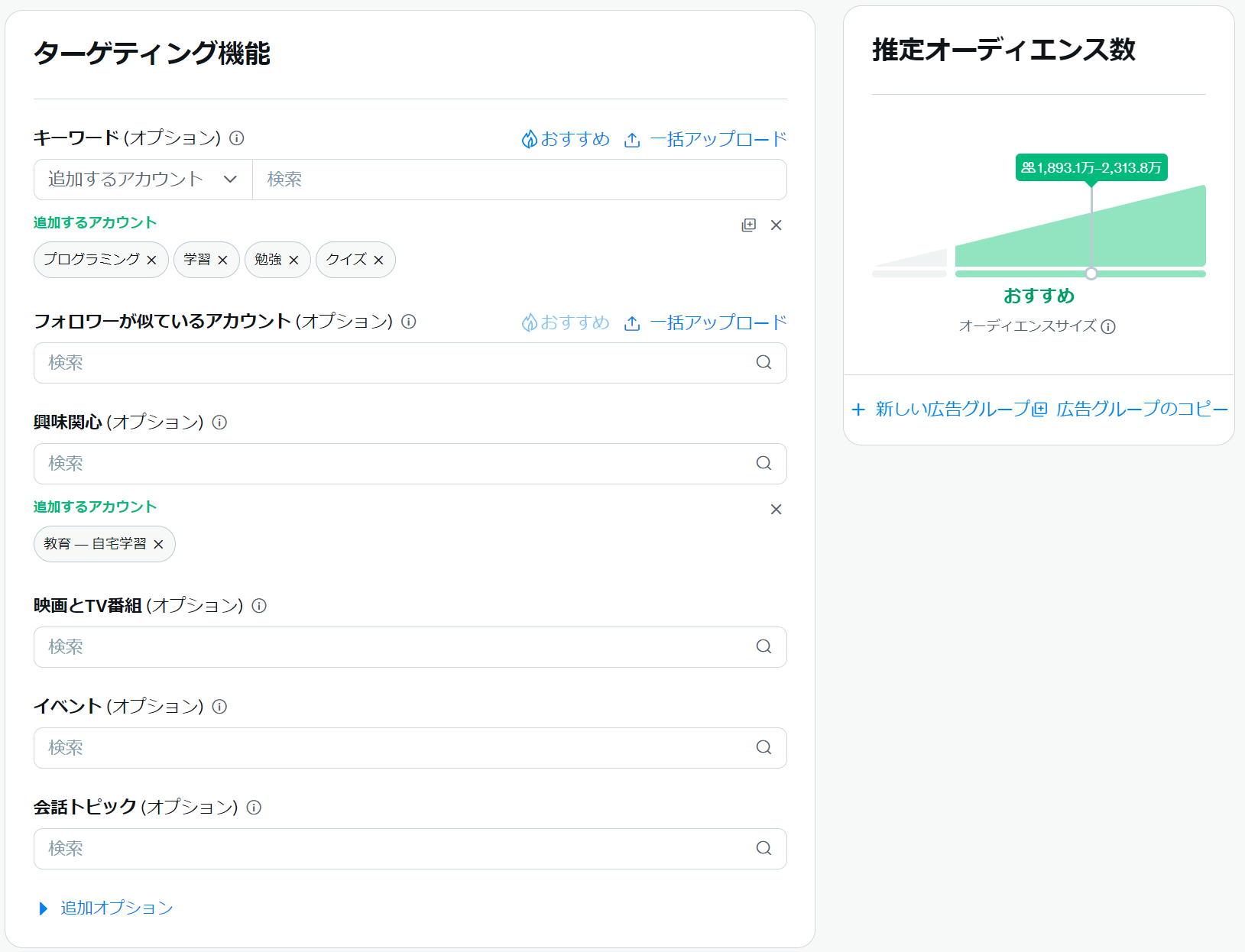Viewport: 1245px width, 952px height.
Task: Remove the 学習 keyword tag
Action: click(x=222, y=261)
